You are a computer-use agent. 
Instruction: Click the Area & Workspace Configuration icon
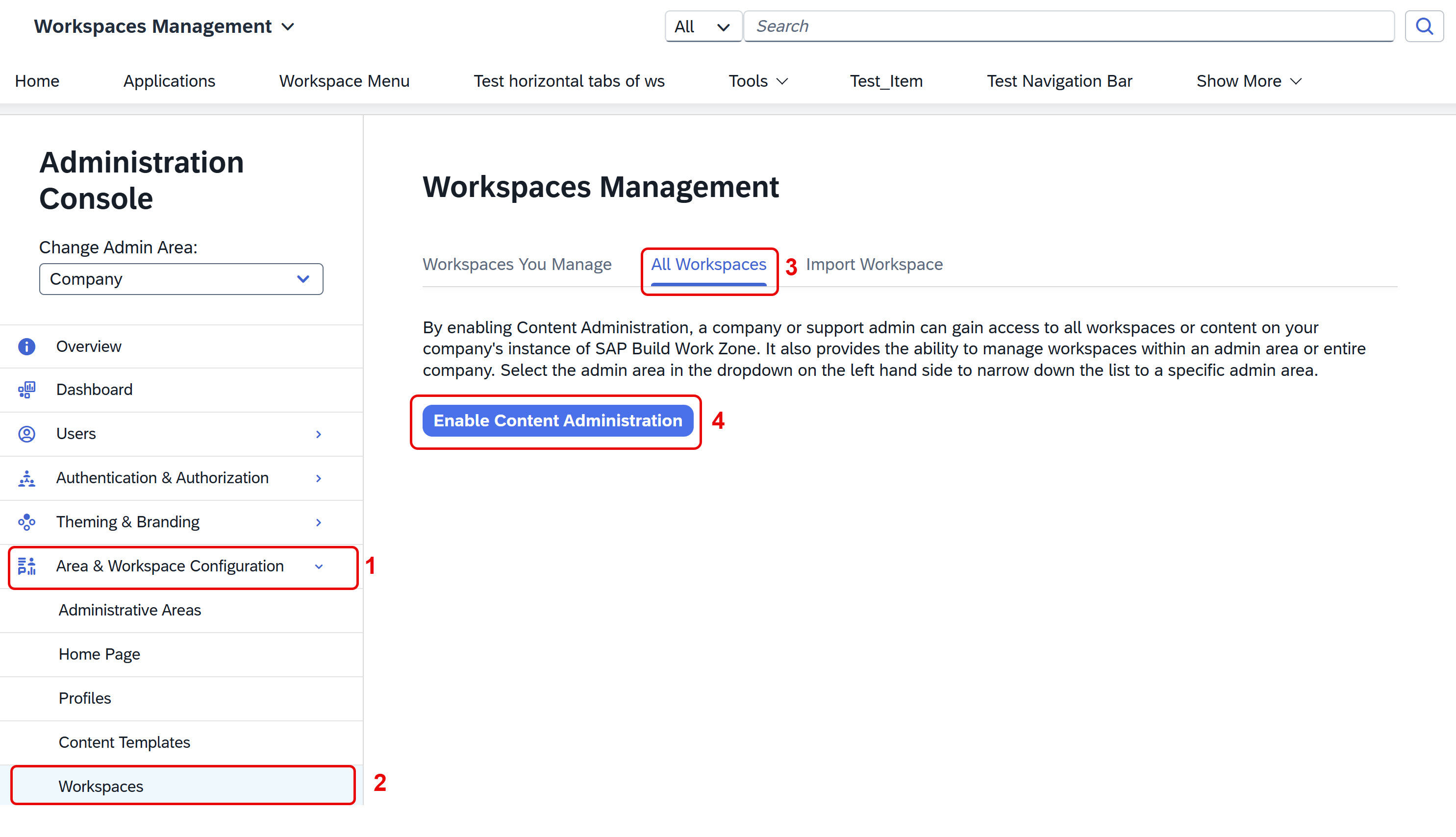click(26, 566)
